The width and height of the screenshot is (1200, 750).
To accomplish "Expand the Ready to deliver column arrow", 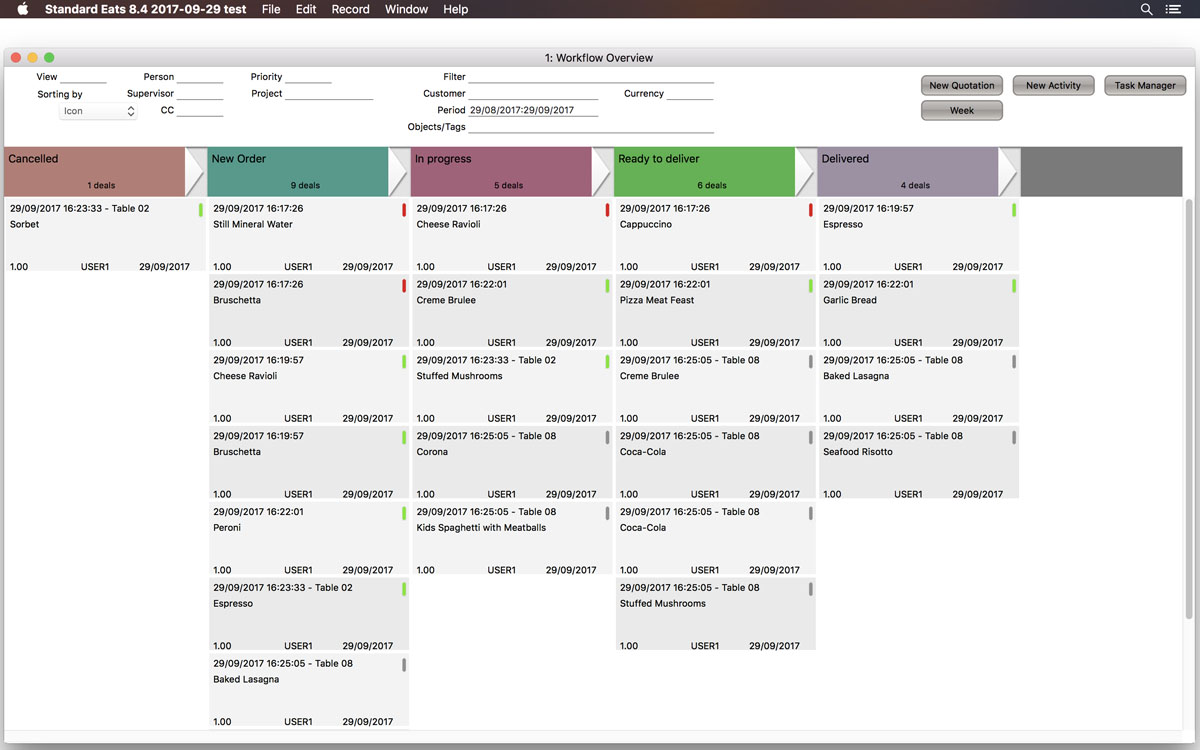I will pyautogui.click(x=805, y=170).
